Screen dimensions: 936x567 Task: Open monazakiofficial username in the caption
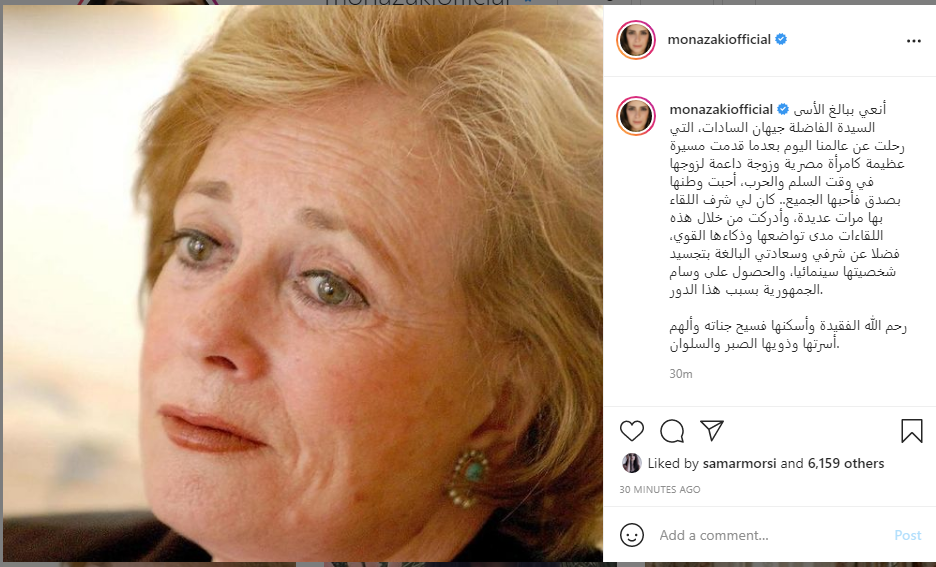click(x=721, y=109)
